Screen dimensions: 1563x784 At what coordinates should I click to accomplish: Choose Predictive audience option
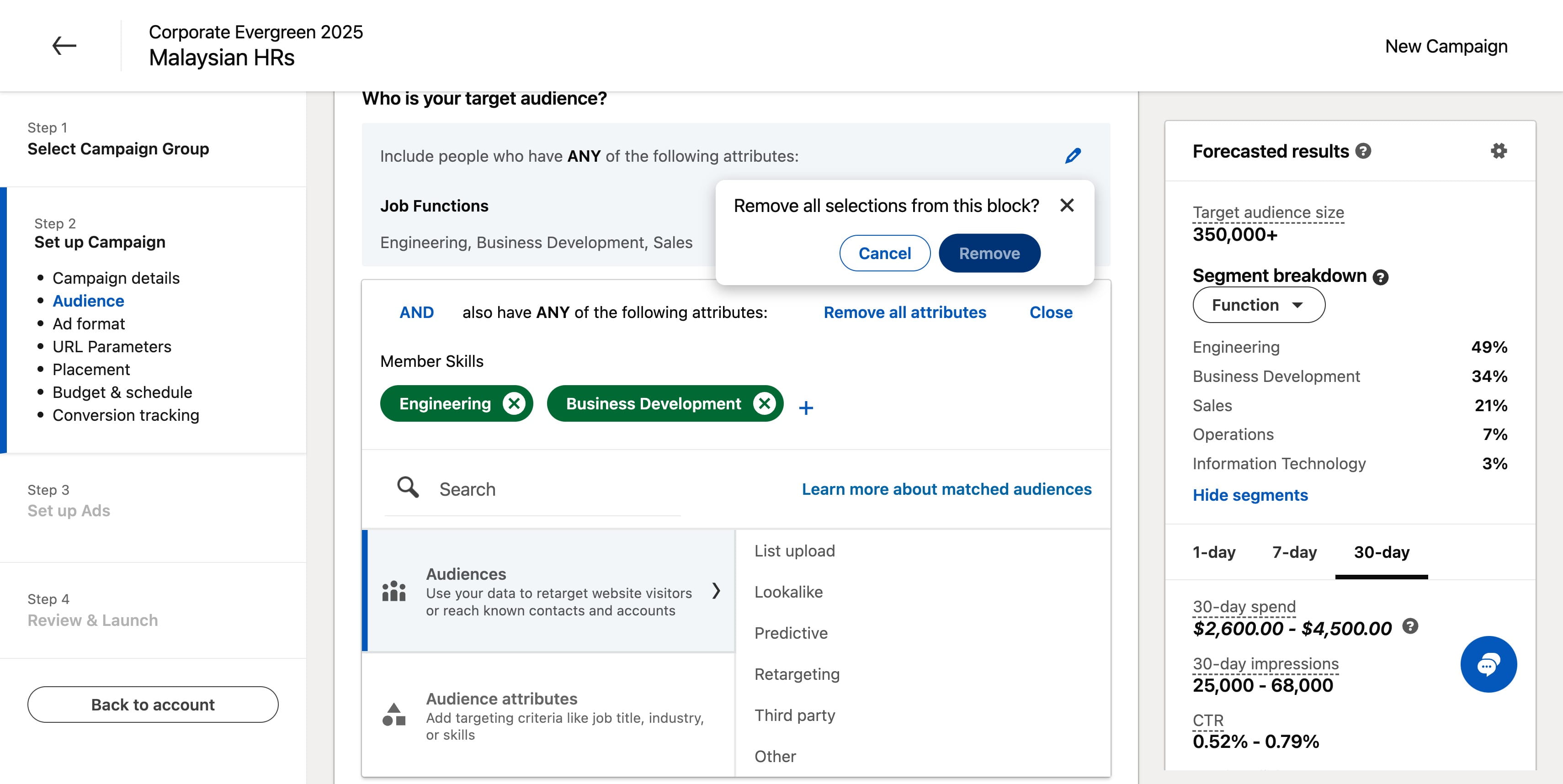(791, 633)
